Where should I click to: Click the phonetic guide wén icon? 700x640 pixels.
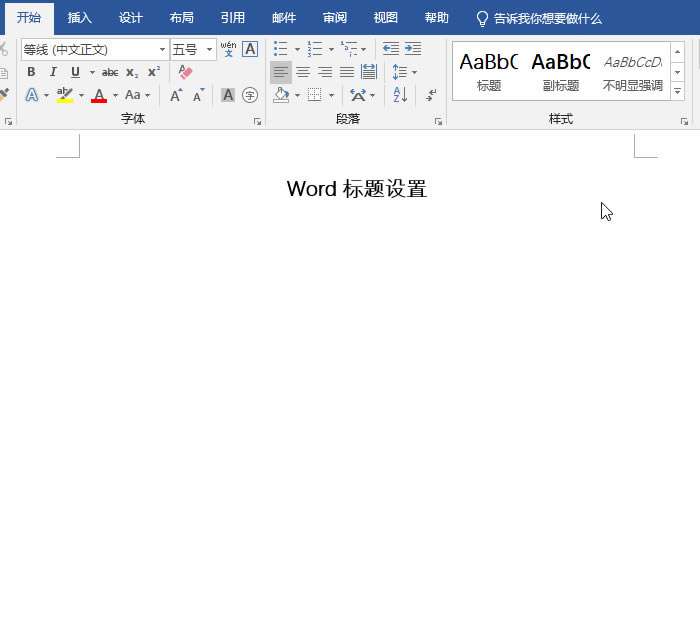coord(228,49)
